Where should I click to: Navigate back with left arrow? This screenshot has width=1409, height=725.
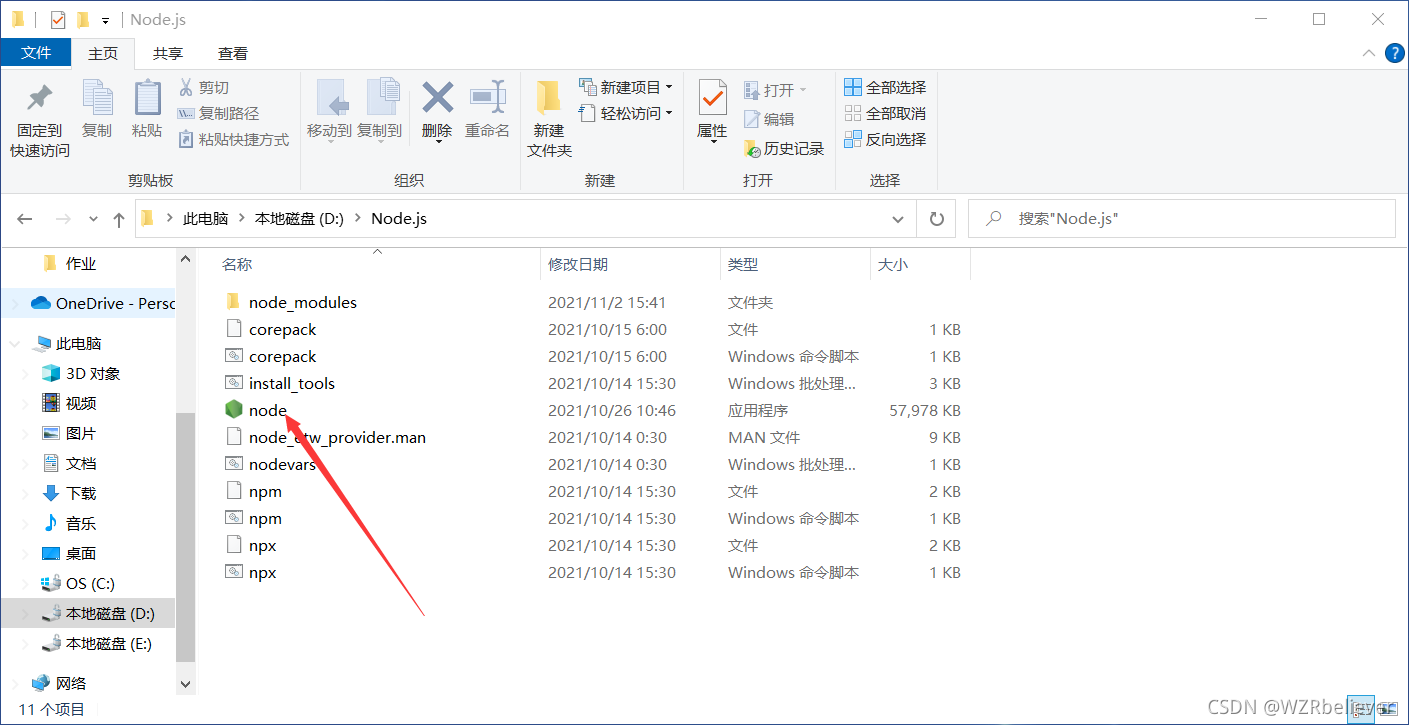tap(25, 219)
